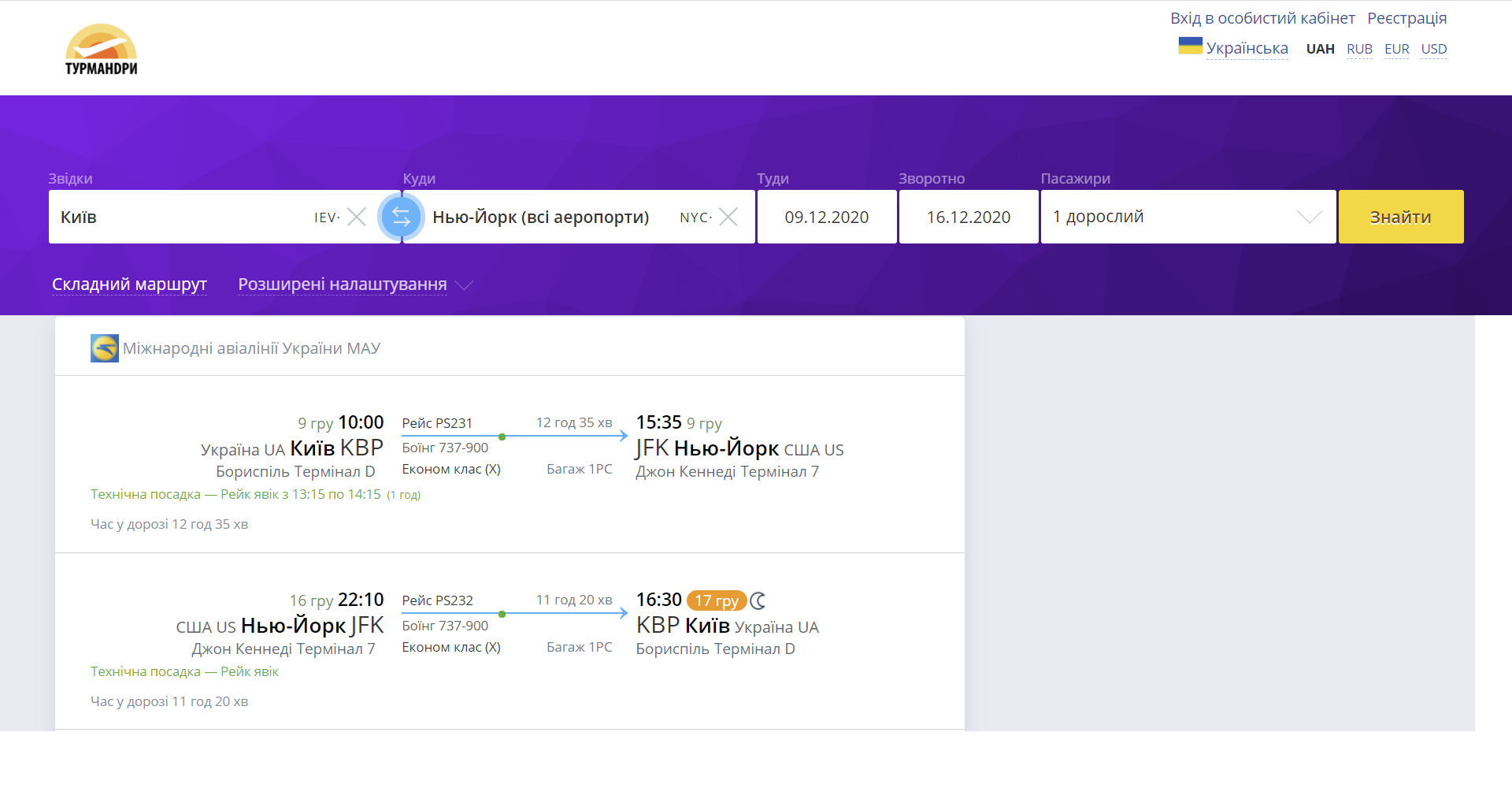The height and width of the screenshot is (788, 1512).
Task: Click Час у дорозі 11 год 20 хв
Action: click(169, 701)
